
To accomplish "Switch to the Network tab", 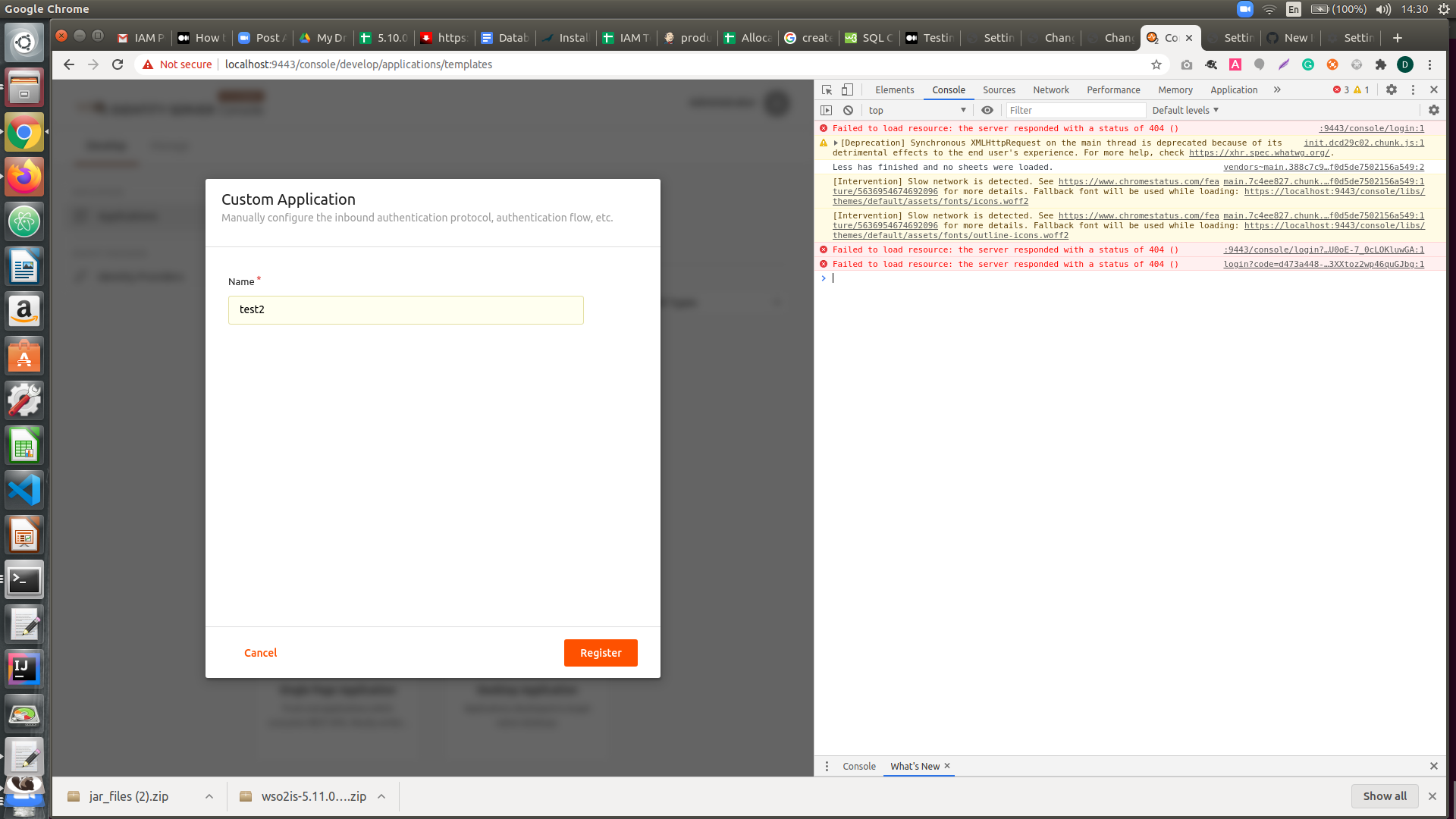I will pyautogui.click(x=1051, y=89).
